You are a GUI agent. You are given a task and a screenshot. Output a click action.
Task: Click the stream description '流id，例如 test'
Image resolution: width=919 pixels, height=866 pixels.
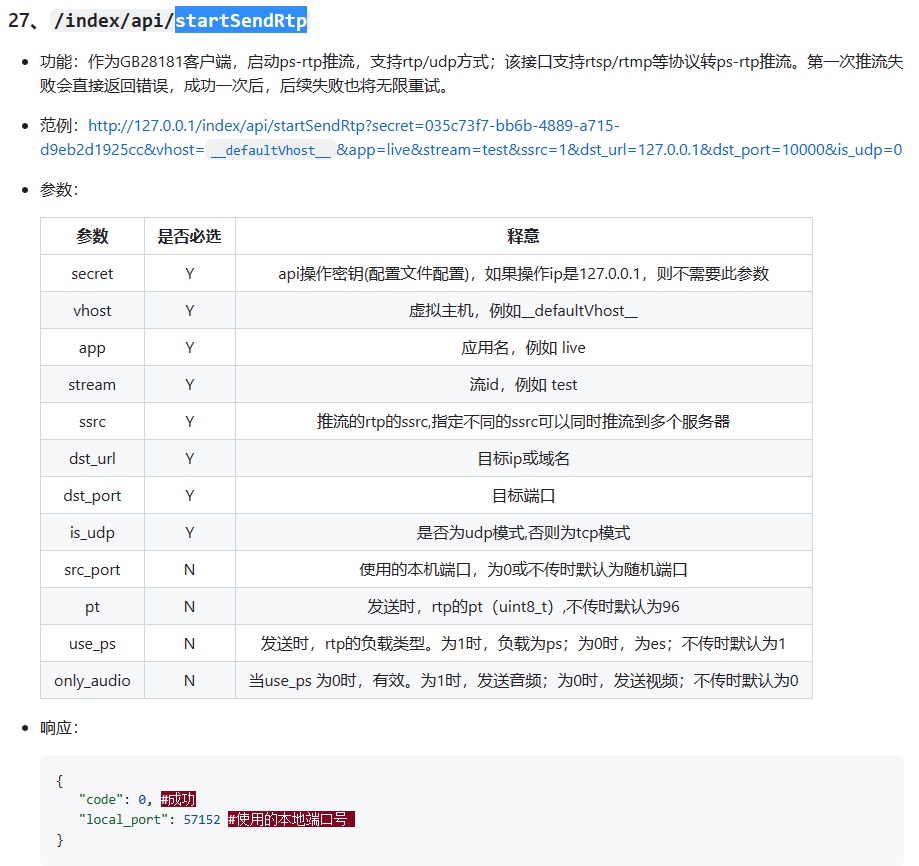tap(523, 384)
